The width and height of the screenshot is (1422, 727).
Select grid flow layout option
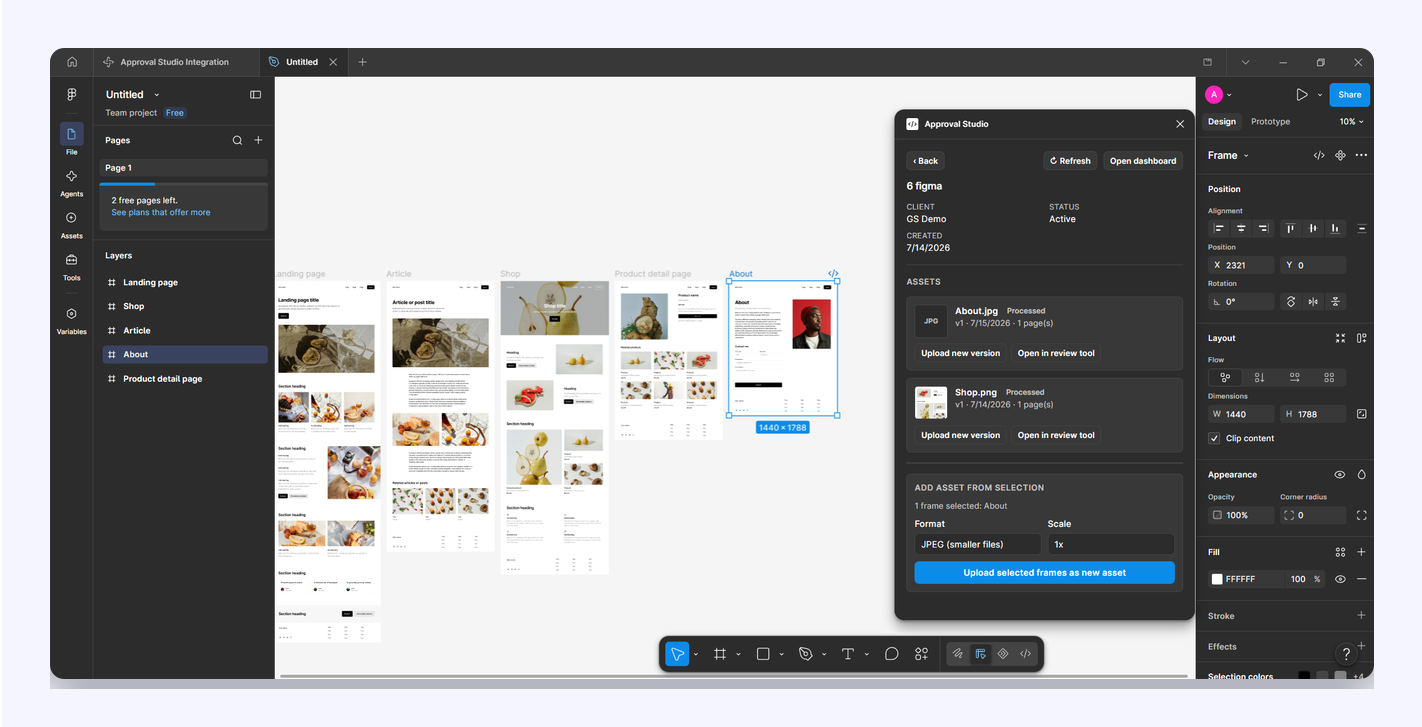pos(1329,377)
